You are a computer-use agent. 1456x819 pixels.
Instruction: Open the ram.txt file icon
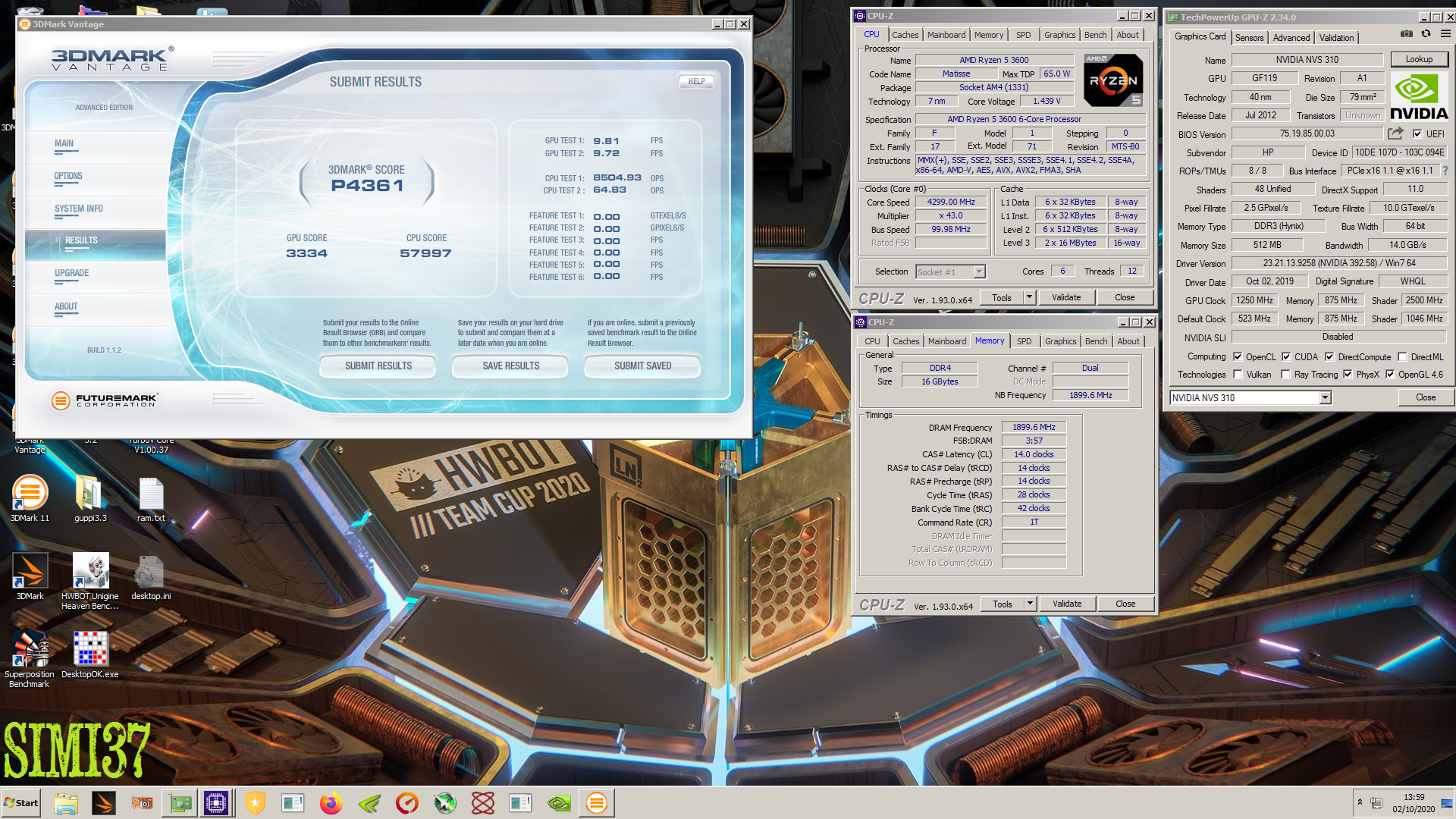(151, 498)
